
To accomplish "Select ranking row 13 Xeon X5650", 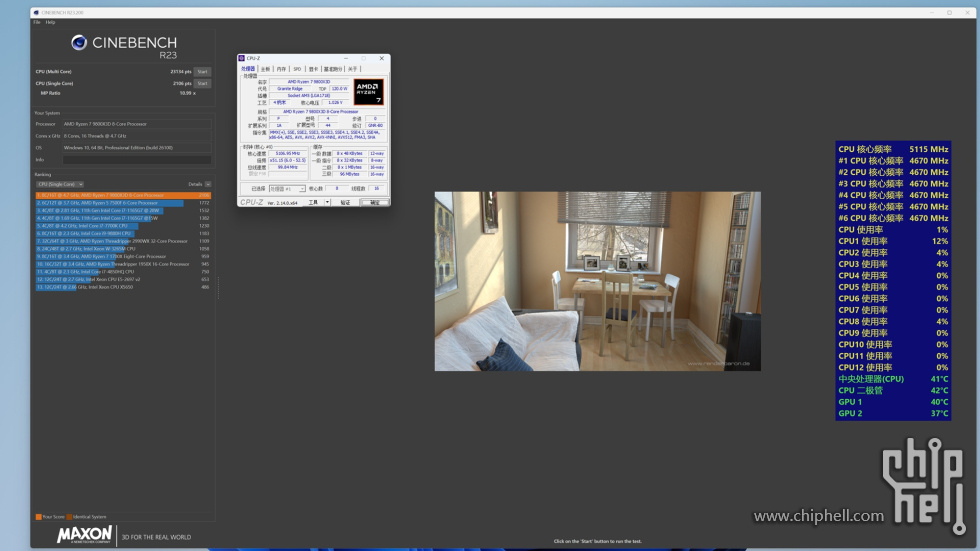I will point(123,287).
